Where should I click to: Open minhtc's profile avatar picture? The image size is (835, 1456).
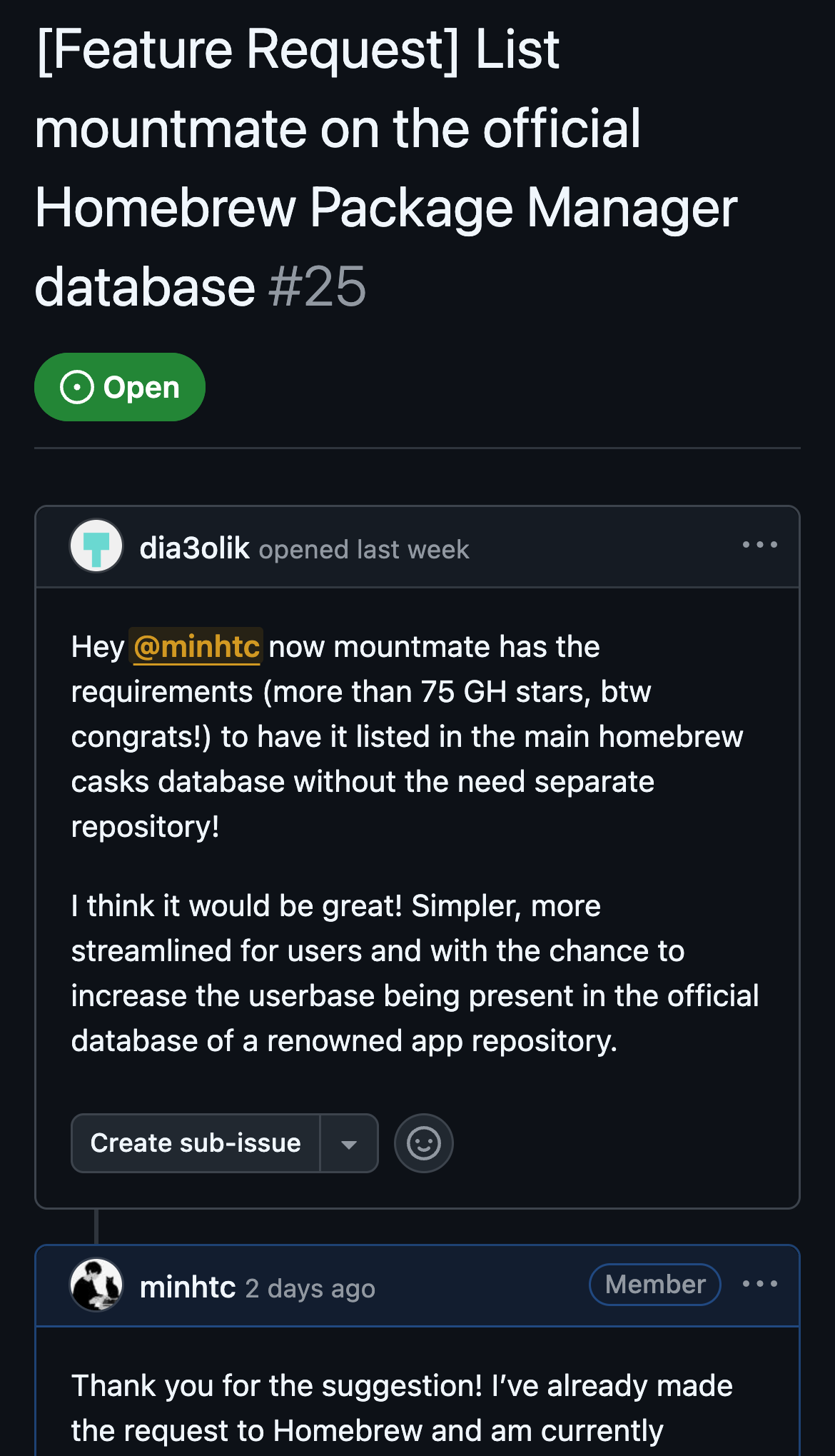point(96,1285)
